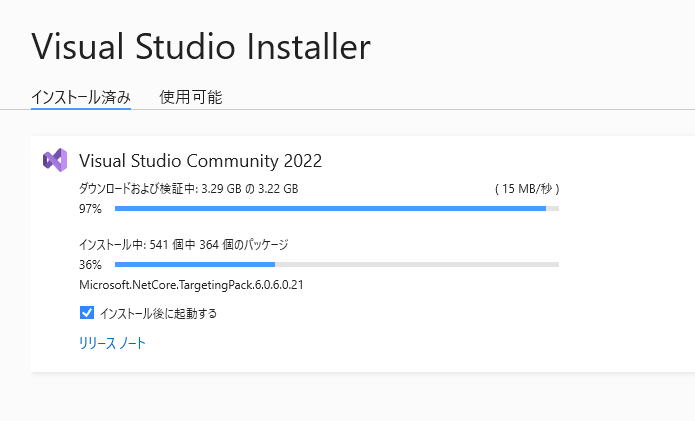Screen dimensions: 695x421
Task: Click the 3.29 GB の 3.22 GB size text
Action: point(249,188)
